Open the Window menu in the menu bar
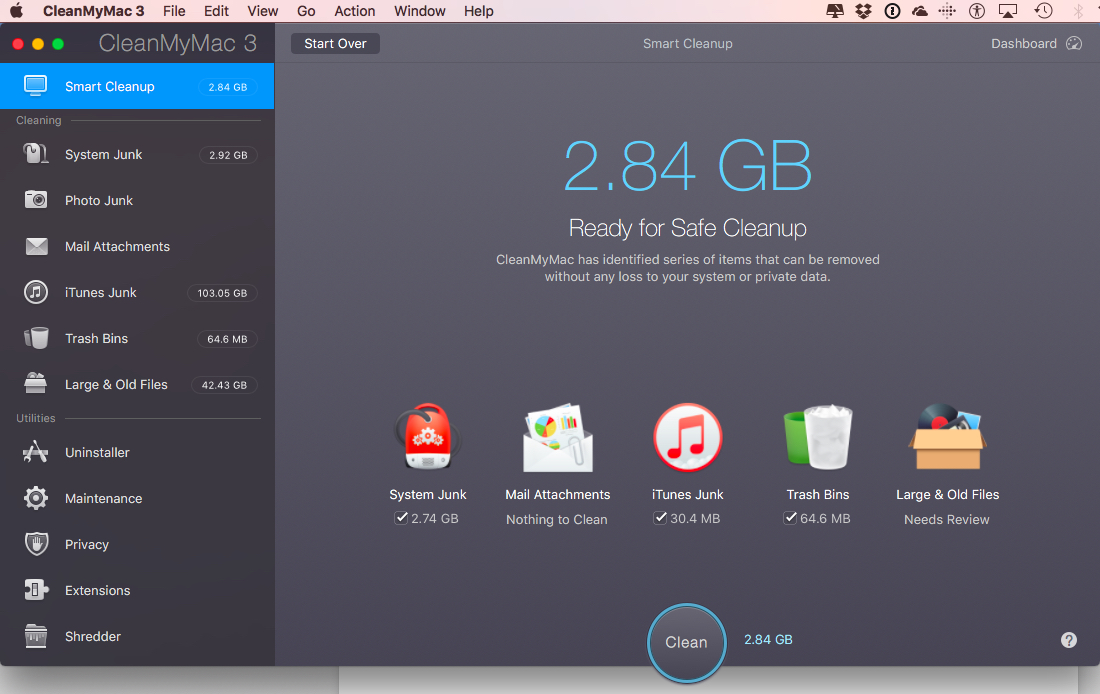1100x694 pixels. pyautogui.click(x=419, y=11)
